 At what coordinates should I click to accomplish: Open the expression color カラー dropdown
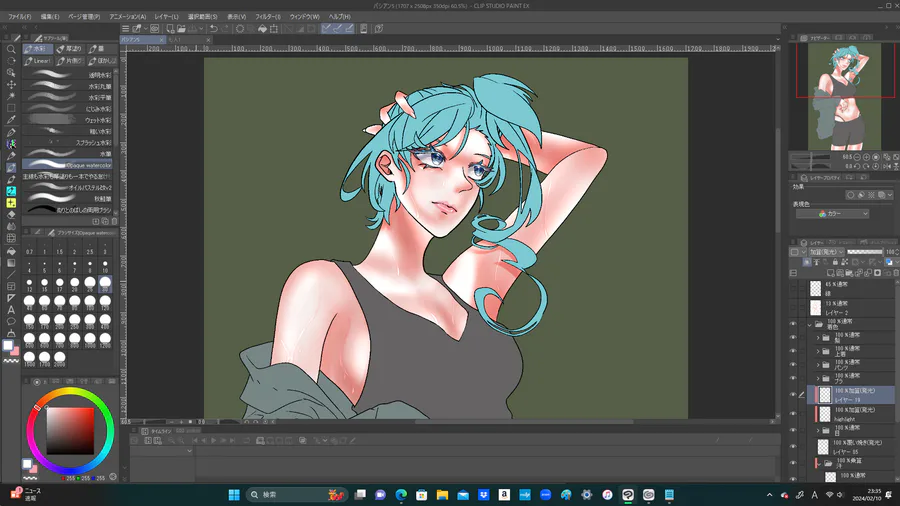click(832, 213)
